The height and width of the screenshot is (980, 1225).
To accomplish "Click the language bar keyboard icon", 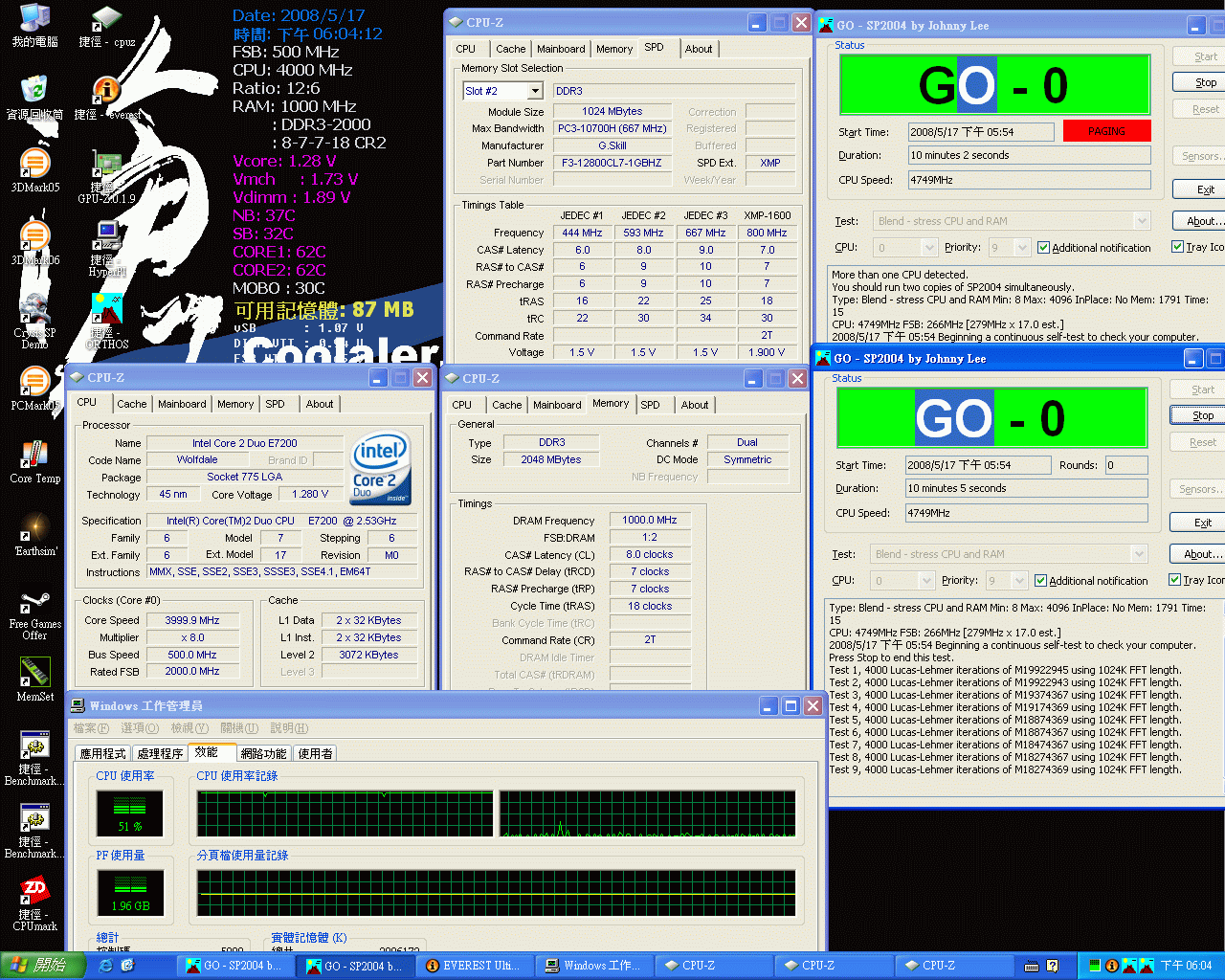I will click(x=1032, y=966).
